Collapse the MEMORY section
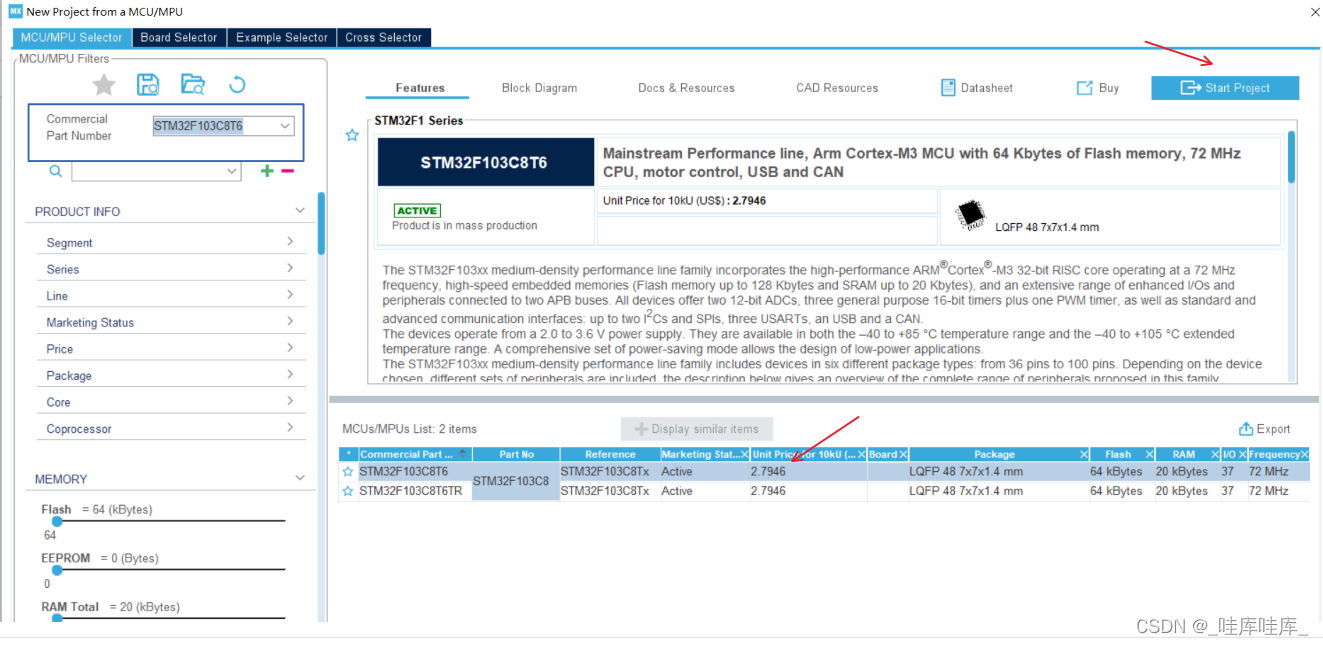 pyautogui.click(x=300, y=478)
